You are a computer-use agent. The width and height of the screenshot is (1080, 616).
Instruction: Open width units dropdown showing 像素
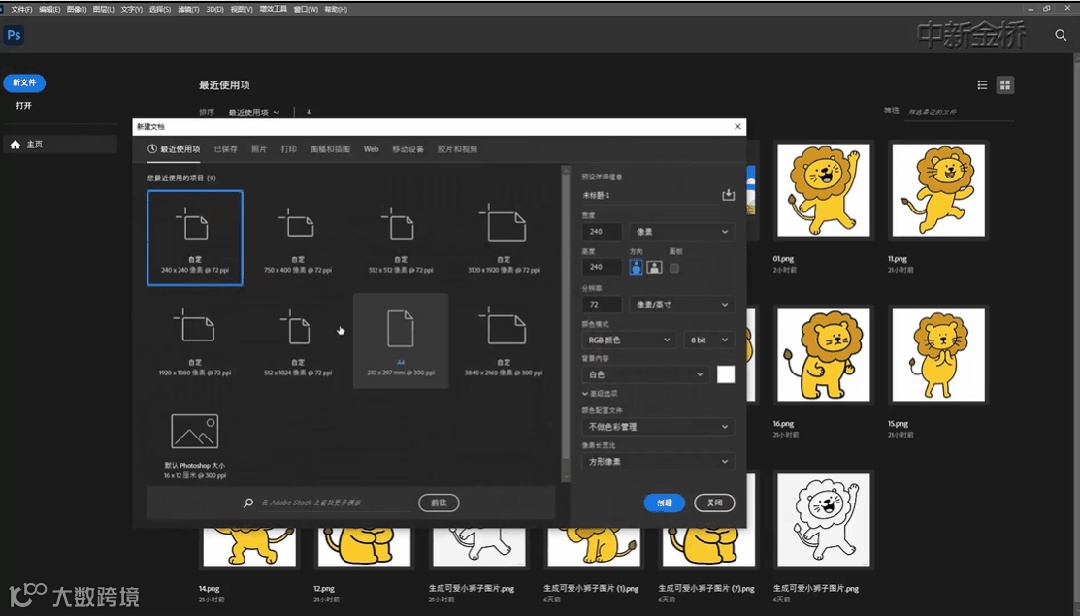[x=682, y=232]
